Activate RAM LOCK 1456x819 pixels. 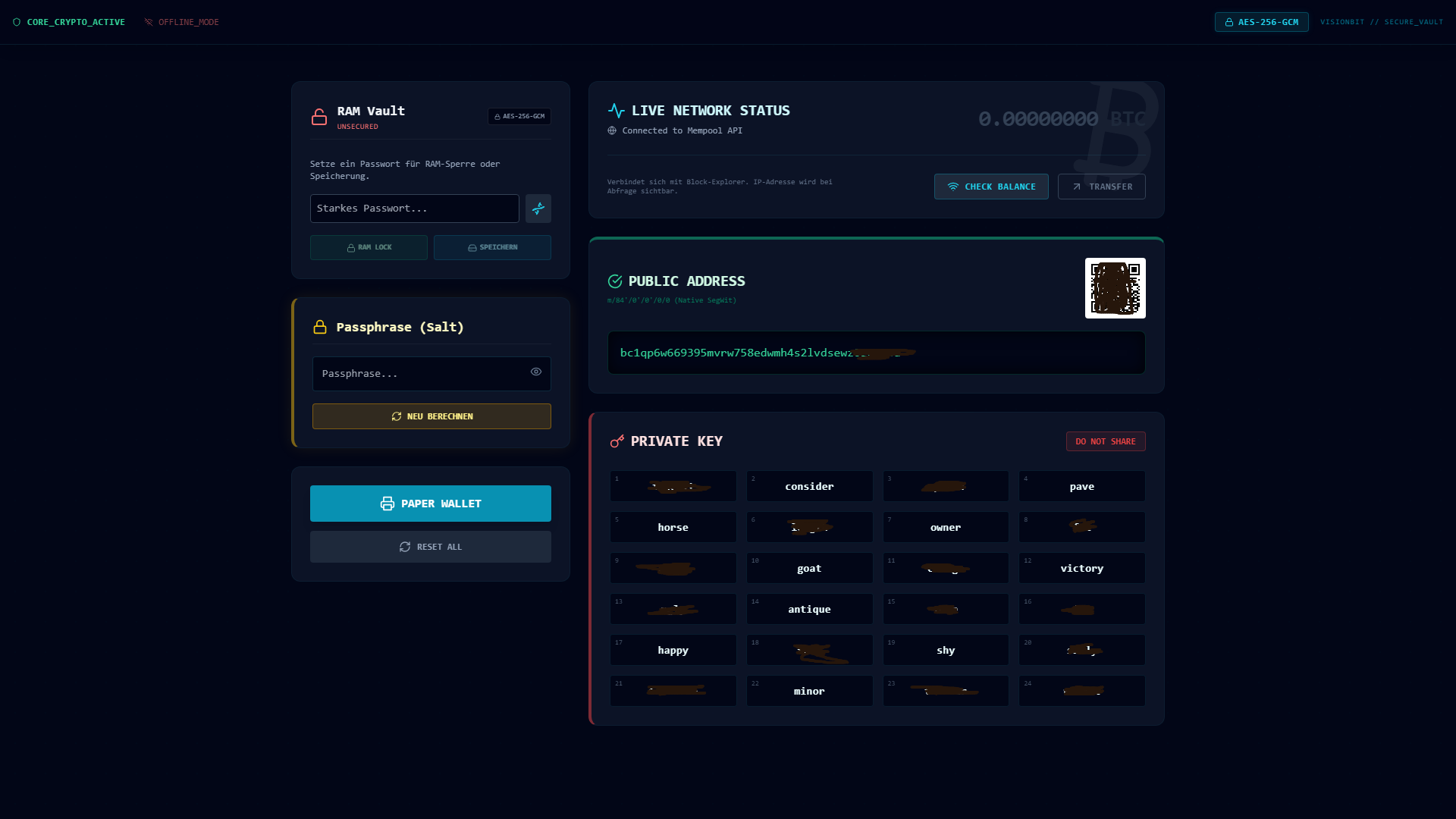(369, 247)
